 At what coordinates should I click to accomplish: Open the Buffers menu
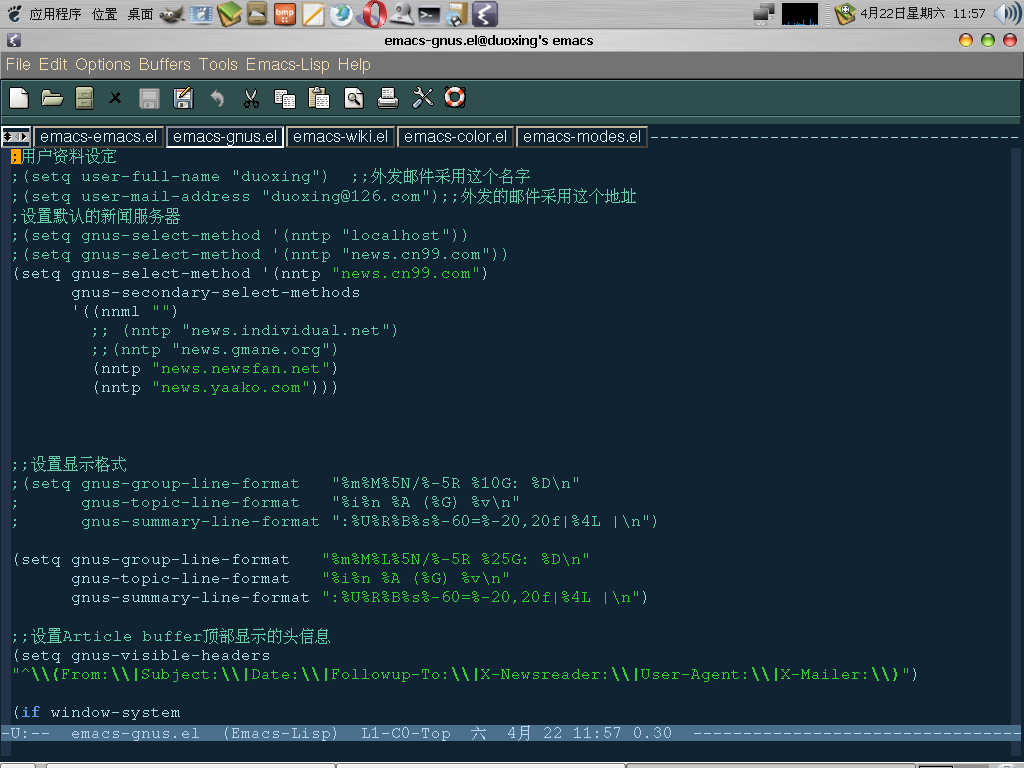point(165,65)
